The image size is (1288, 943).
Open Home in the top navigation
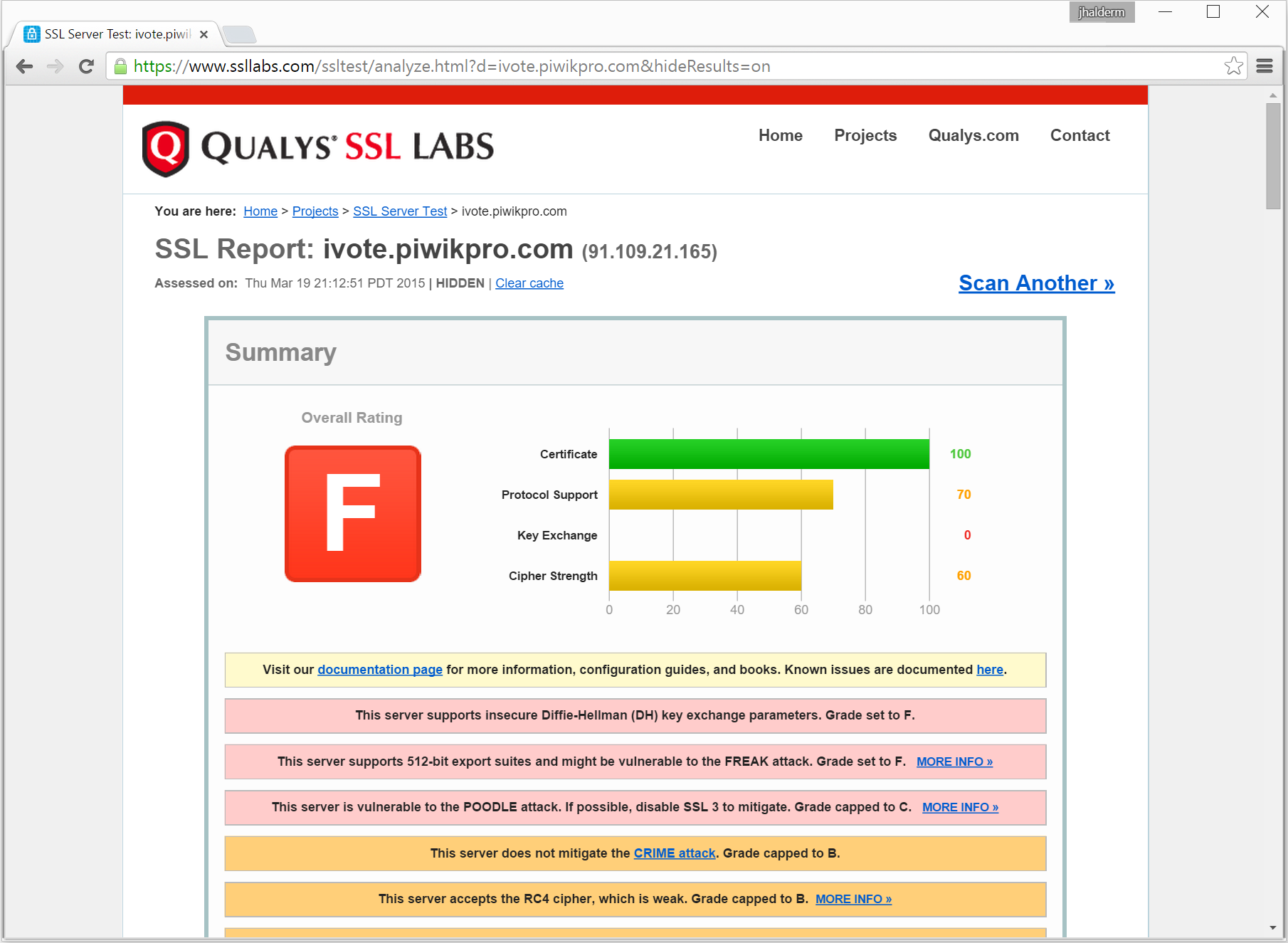[x=781, y=135]
